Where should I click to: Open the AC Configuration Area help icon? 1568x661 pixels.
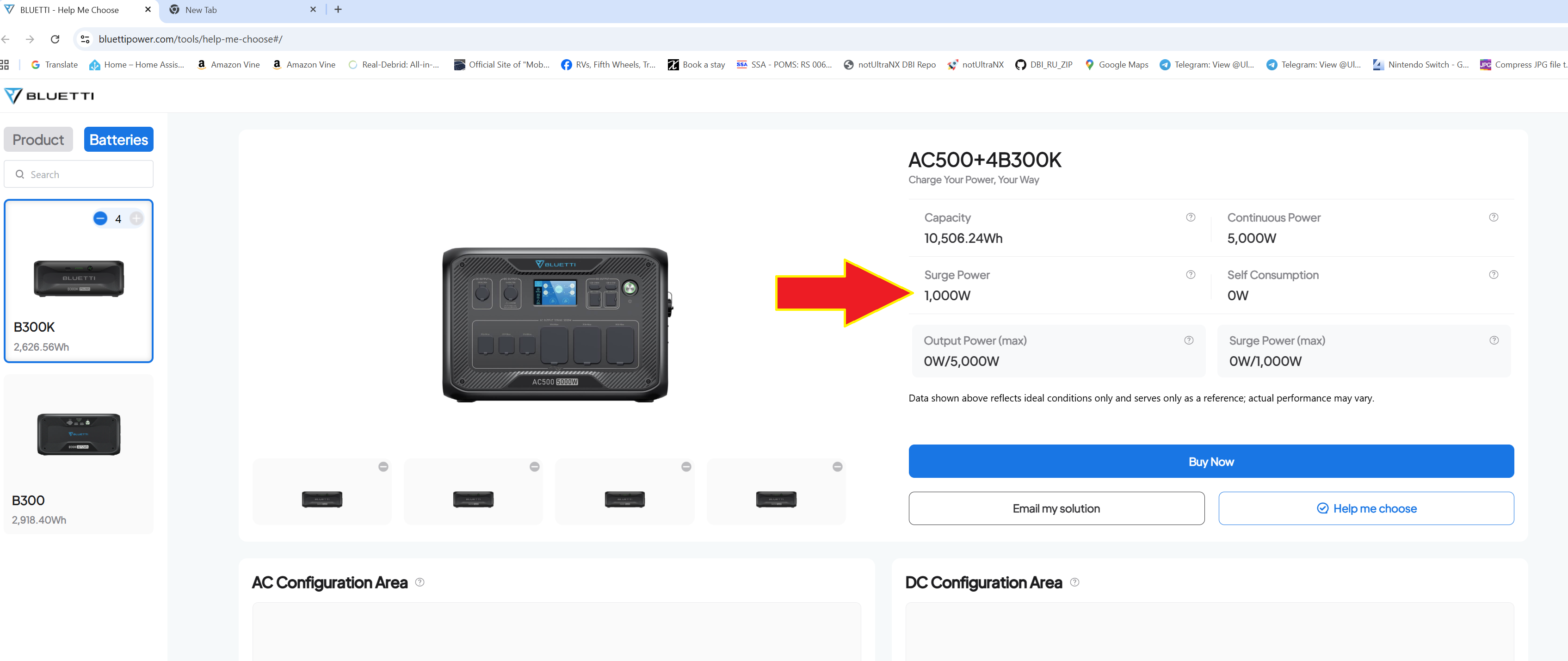pyautogui.click(x=420, y=582)
